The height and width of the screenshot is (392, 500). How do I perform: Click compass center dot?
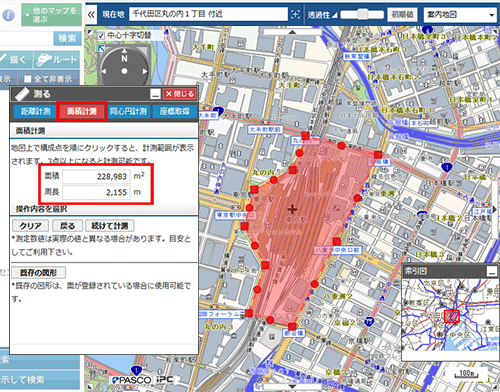point(124,71)
